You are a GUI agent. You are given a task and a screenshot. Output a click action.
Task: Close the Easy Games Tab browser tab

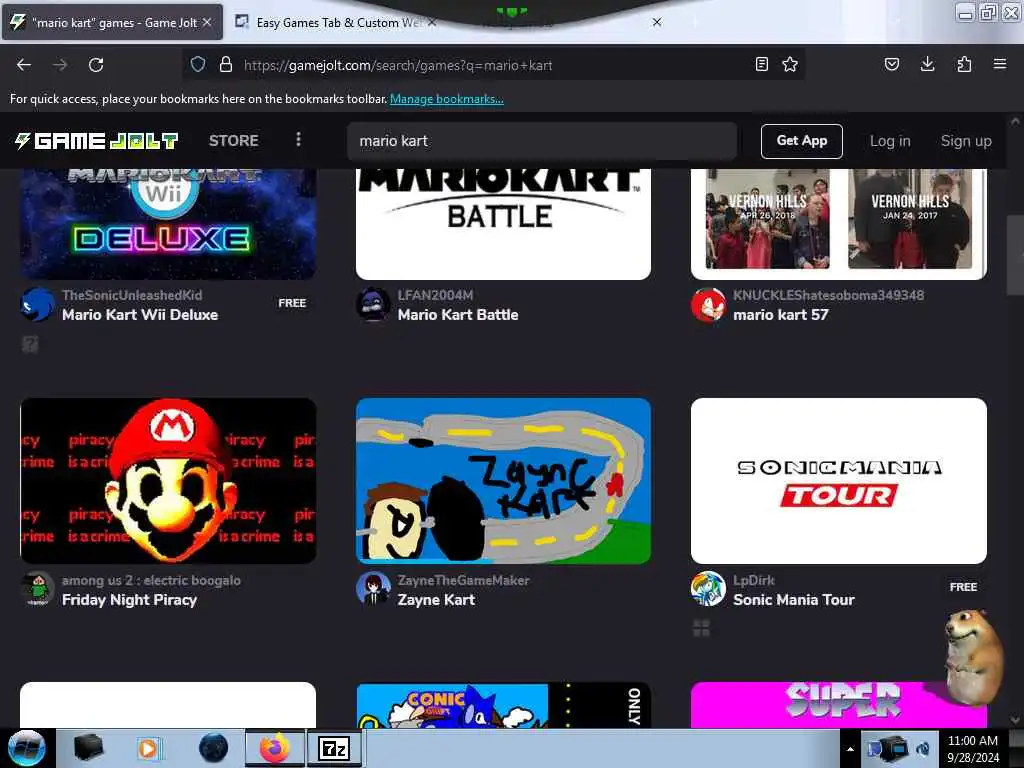(432, 22)
